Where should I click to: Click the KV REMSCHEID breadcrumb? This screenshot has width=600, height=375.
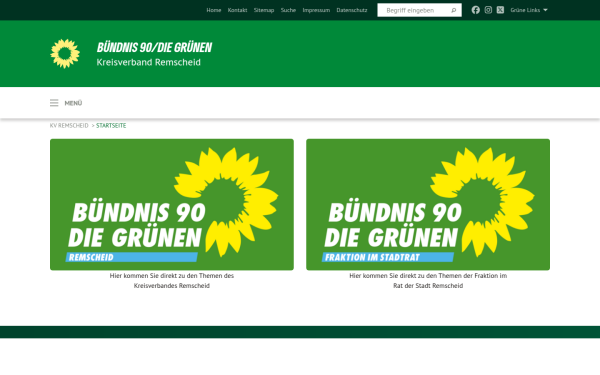[69, 126]
